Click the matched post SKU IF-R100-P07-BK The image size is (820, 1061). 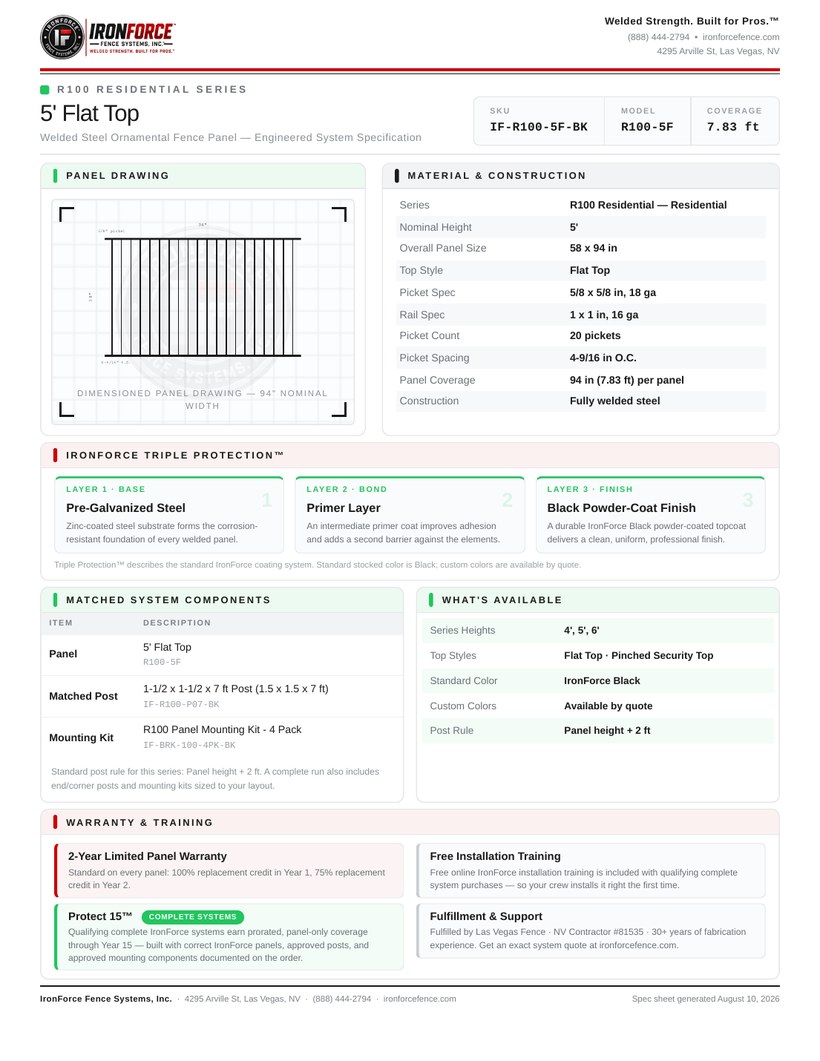pos(181,704)
